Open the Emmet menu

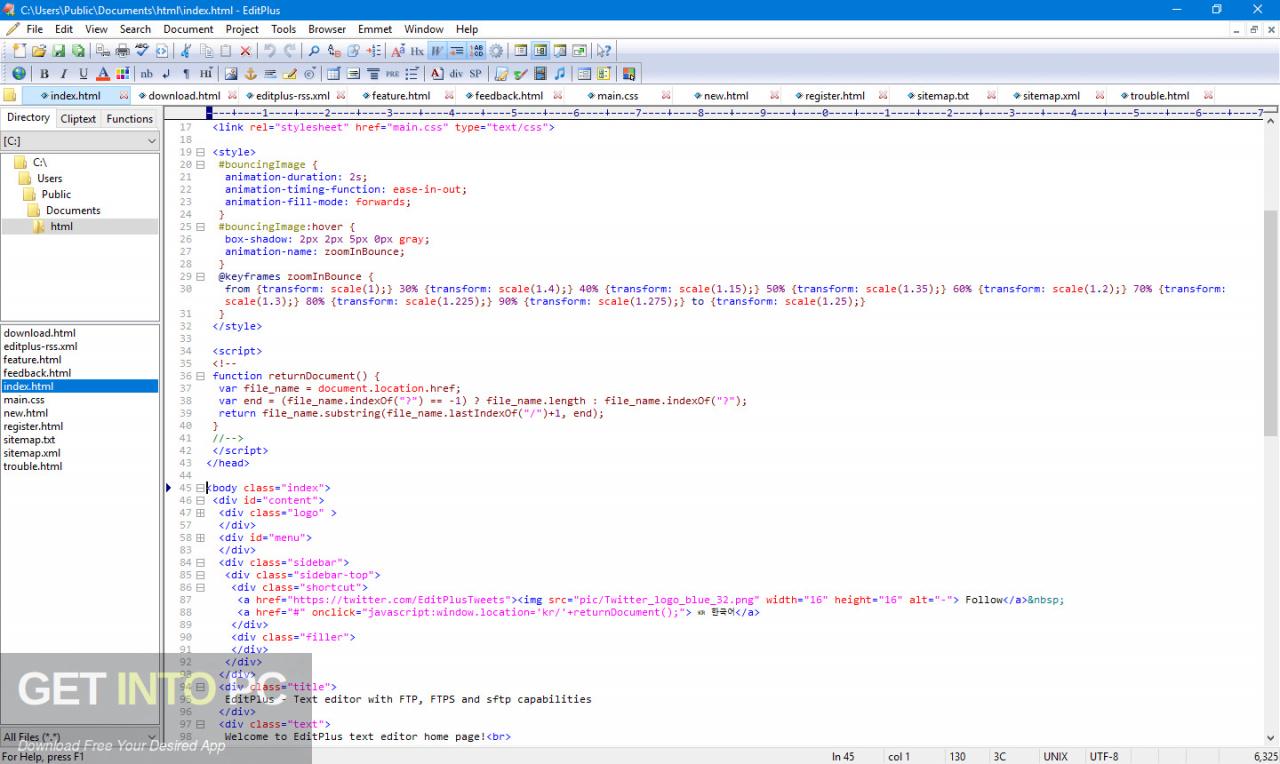pyautogui.click(x=375, y=29)
